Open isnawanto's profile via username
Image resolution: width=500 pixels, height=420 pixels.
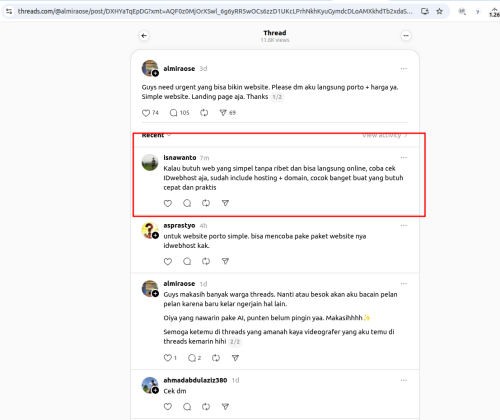(x=180, y=157)
